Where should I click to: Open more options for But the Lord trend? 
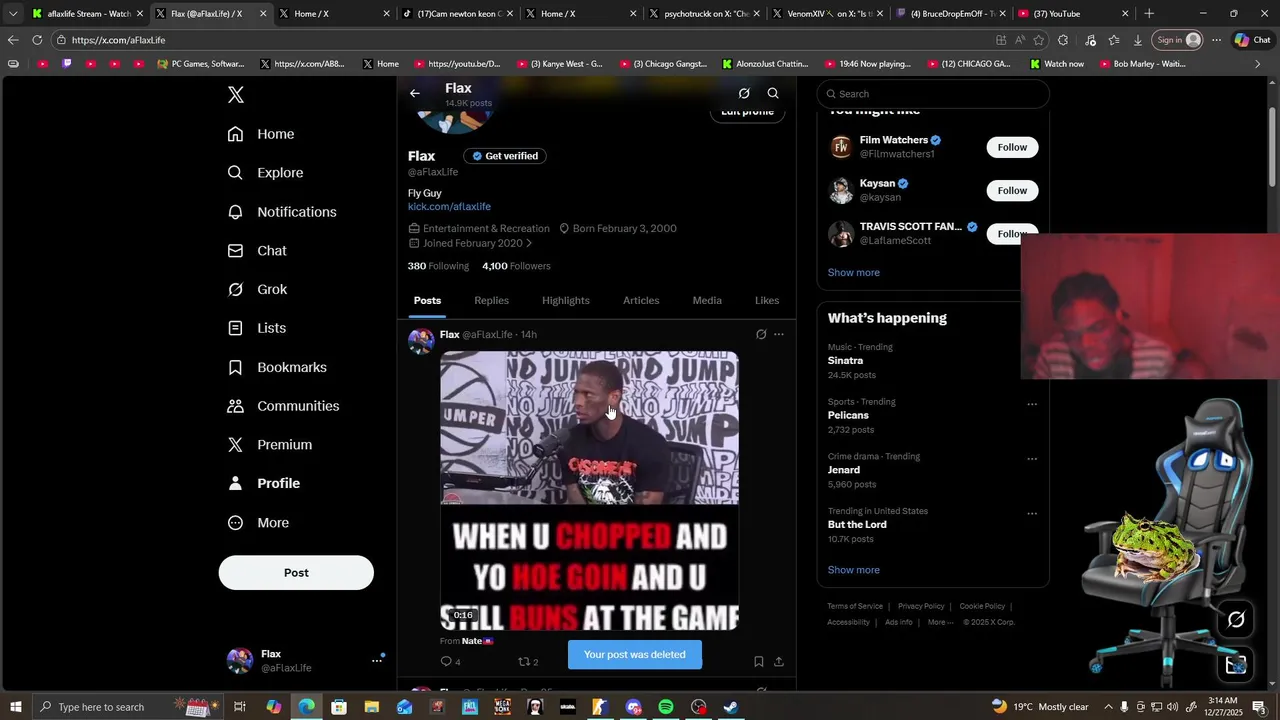(x=1032, y=514)
